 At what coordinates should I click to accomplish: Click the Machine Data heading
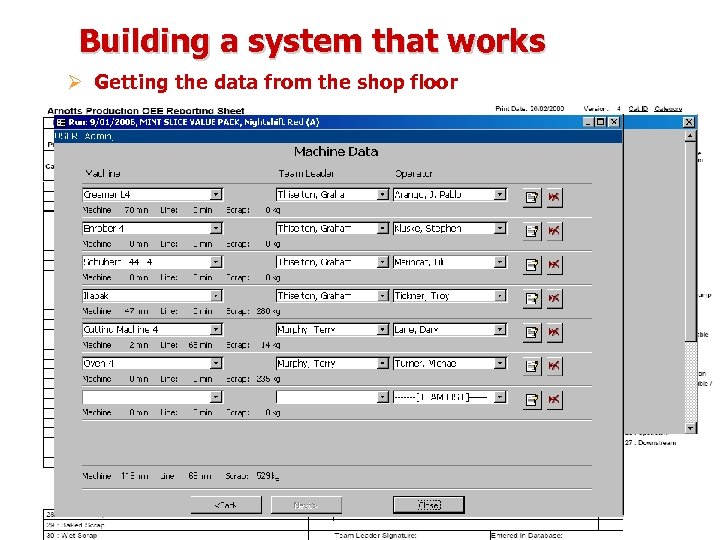coord(336,152)
